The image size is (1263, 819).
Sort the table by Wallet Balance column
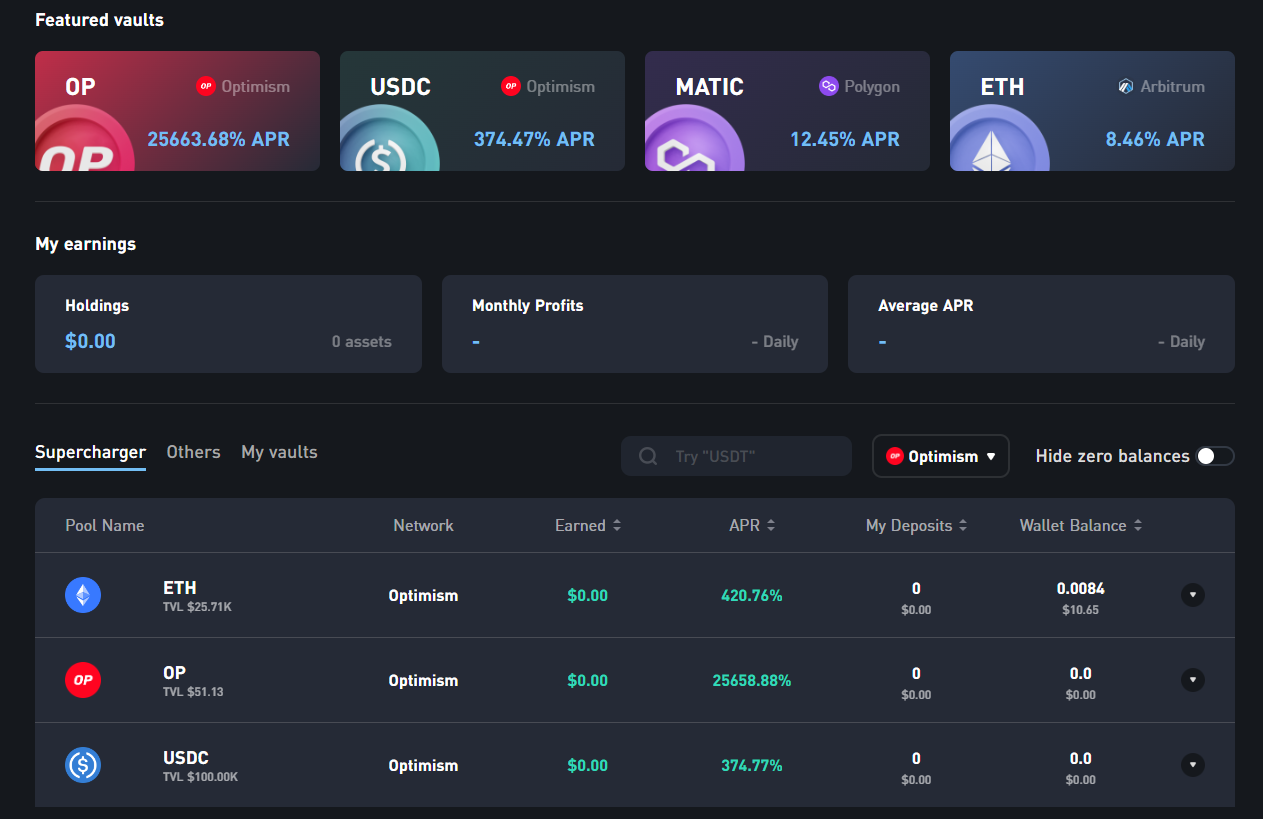[x=1080, y=525]
